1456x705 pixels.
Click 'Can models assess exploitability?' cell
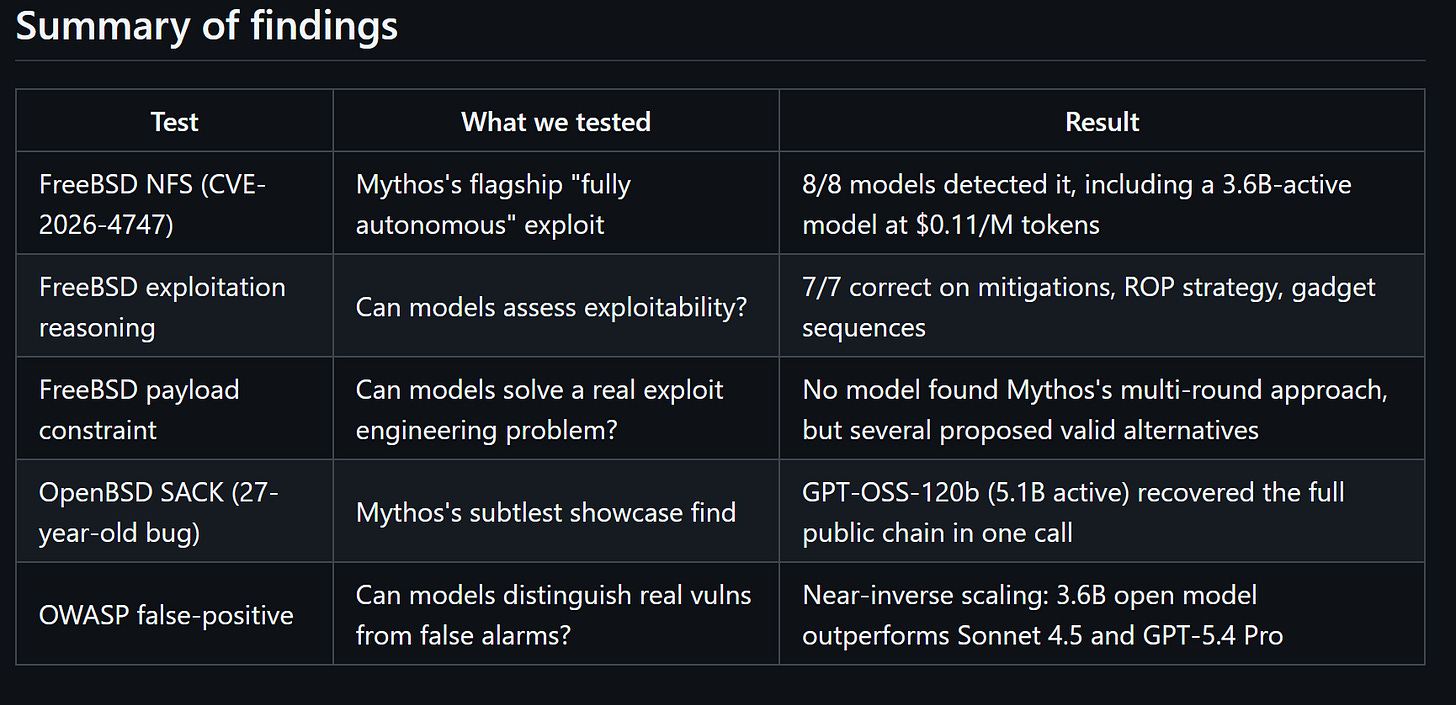tap(551, 307)
